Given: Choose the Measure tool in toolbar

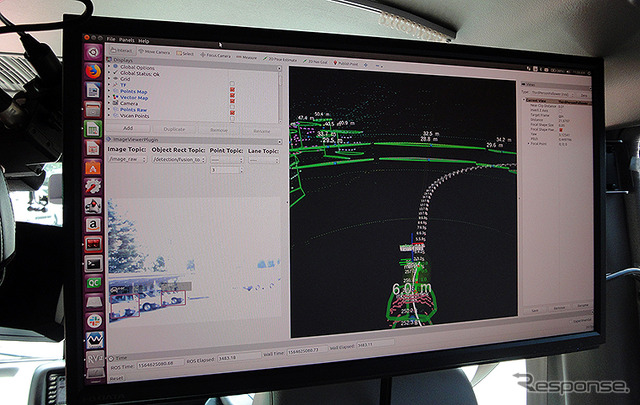Looking at the screenshot, I should [247, 57].
